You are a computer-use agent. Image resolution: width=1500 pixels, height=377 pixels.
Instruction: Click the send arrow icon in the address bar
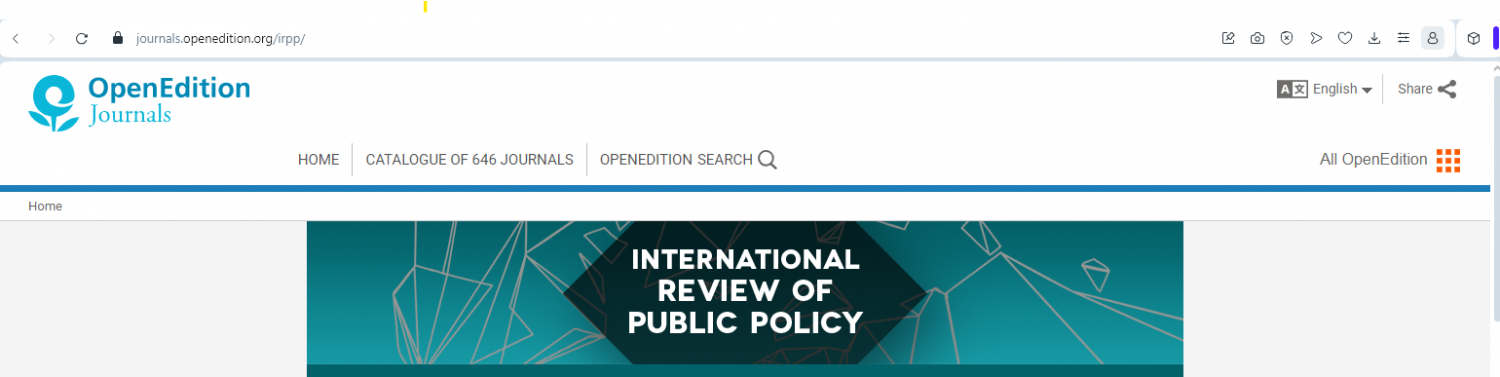tap(1316, 38)
